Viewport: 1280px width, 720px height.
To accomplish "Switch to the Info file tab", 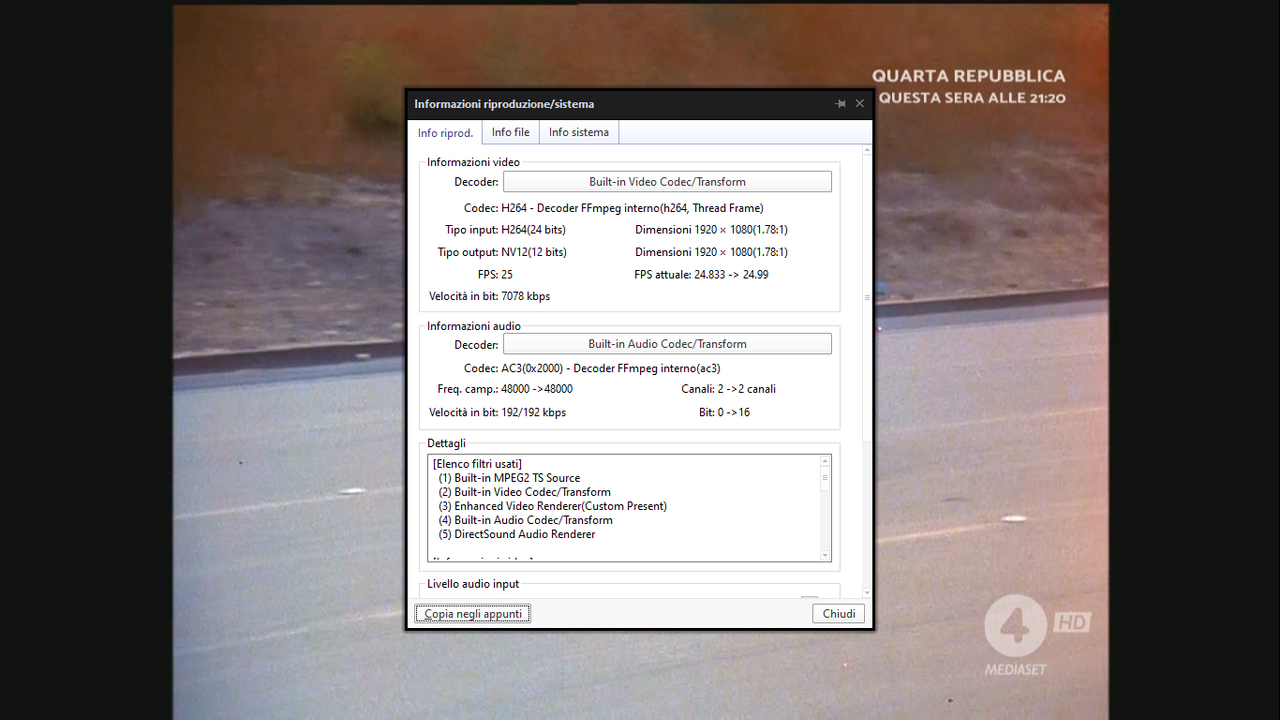I will pyautogui.click(x=510, y=131).
